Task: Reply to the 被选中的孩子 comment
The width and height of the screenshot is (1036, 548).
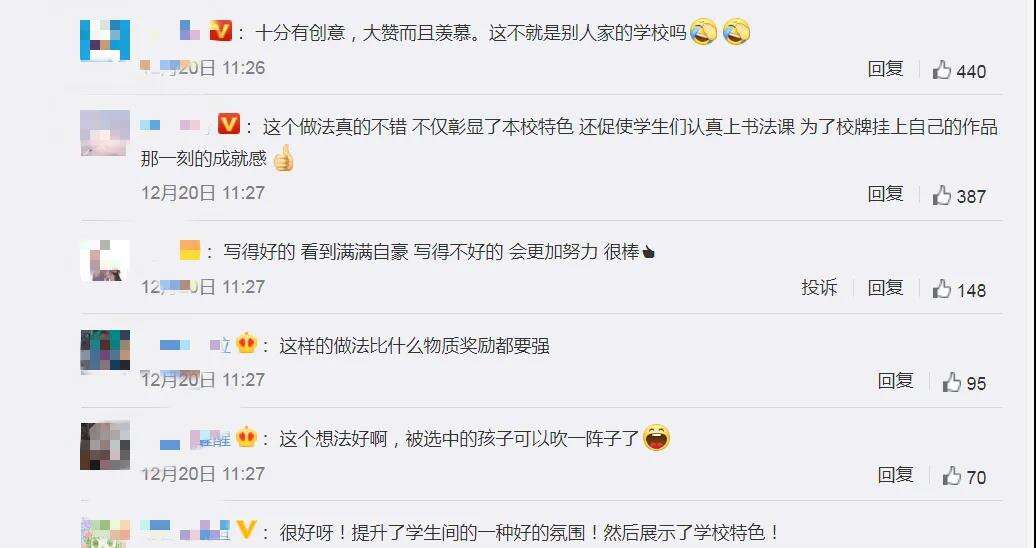Action: tap(896, 475)
